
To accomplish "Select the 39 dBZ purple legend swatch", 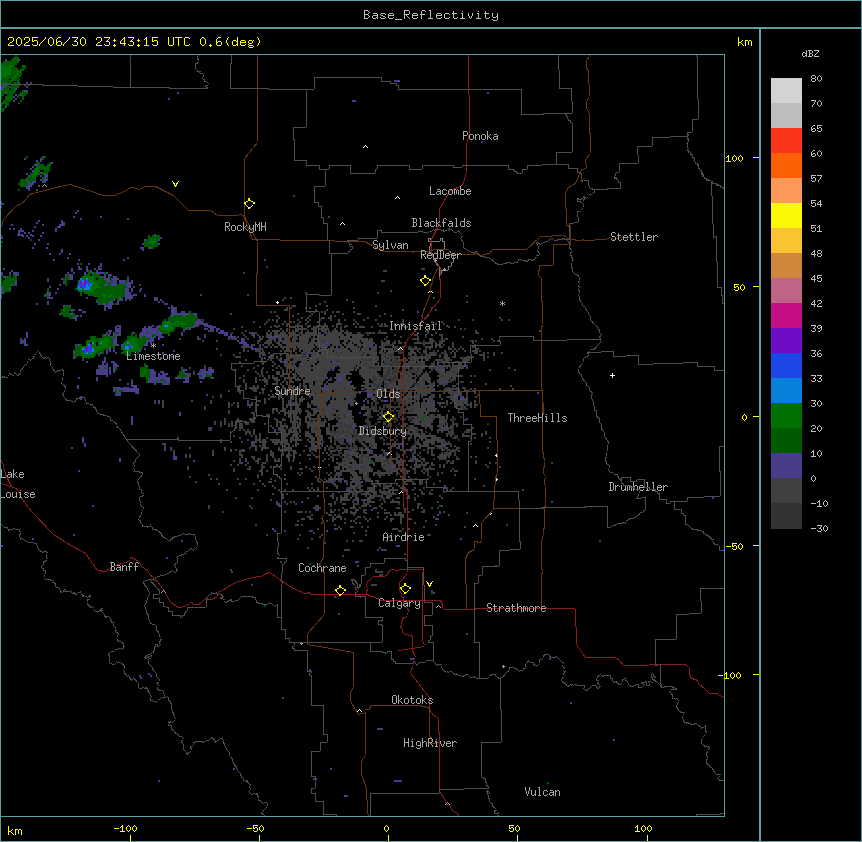I will [x=786, y=341].
